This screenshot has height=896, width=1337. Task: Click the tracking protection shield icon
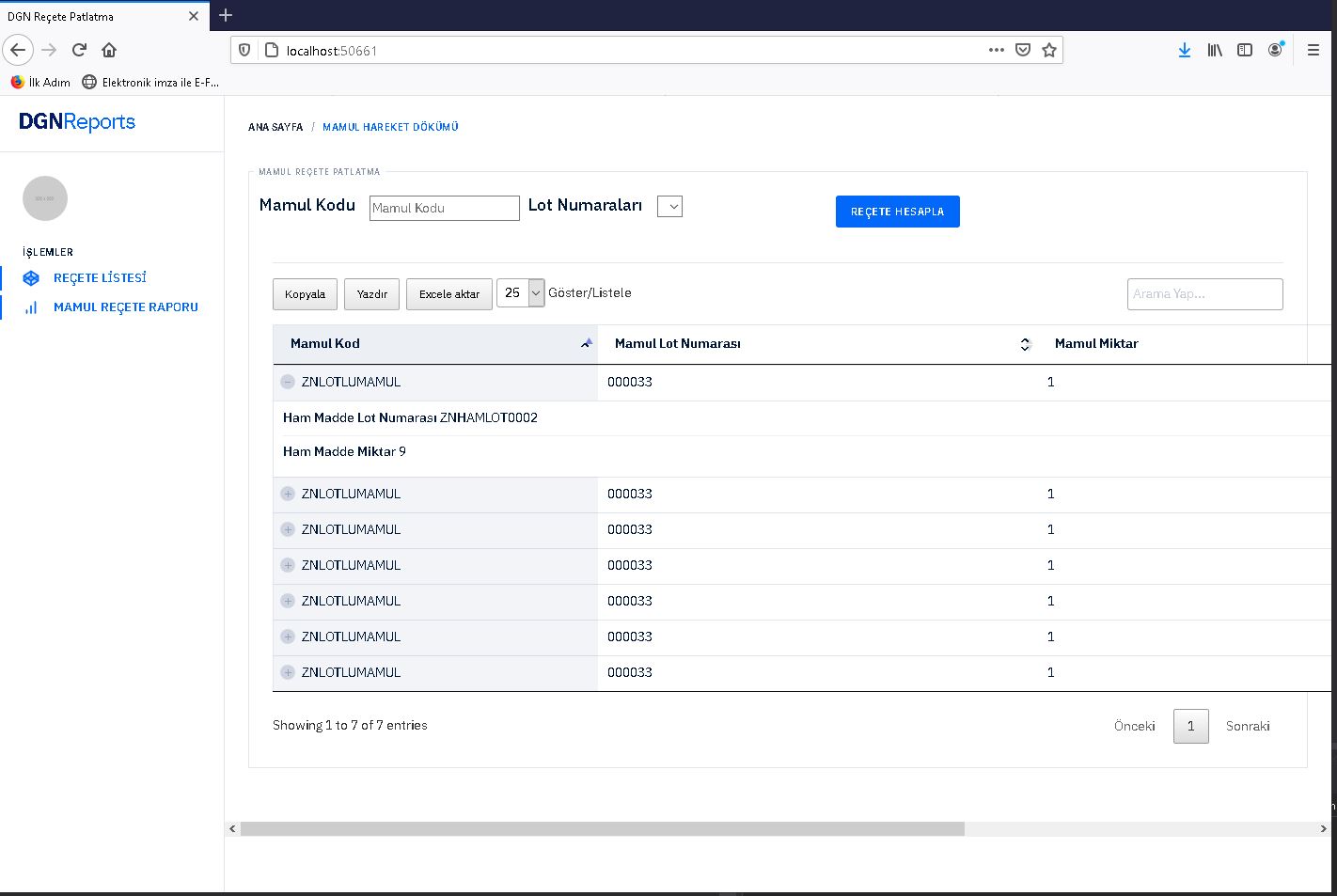tap(244, 50)
